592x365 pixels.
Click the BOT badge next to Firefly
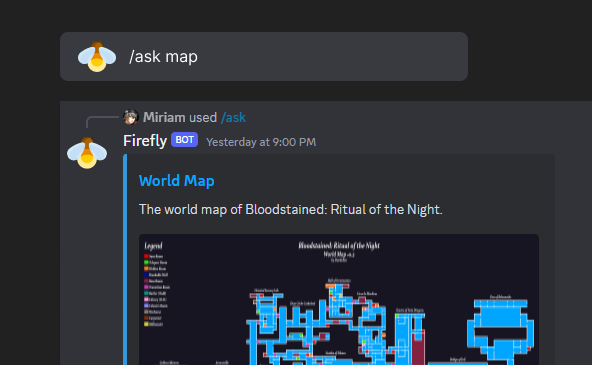tap(185, 140)
